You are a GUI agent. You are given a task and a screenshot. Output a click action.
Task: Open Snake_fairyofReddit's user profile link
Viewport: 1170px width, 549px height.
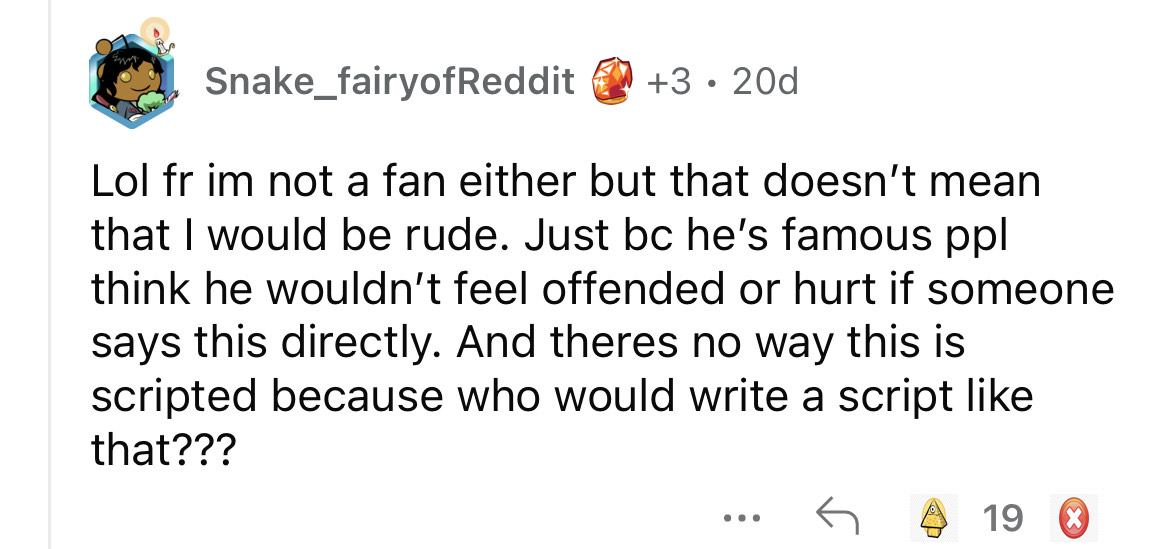390,81
